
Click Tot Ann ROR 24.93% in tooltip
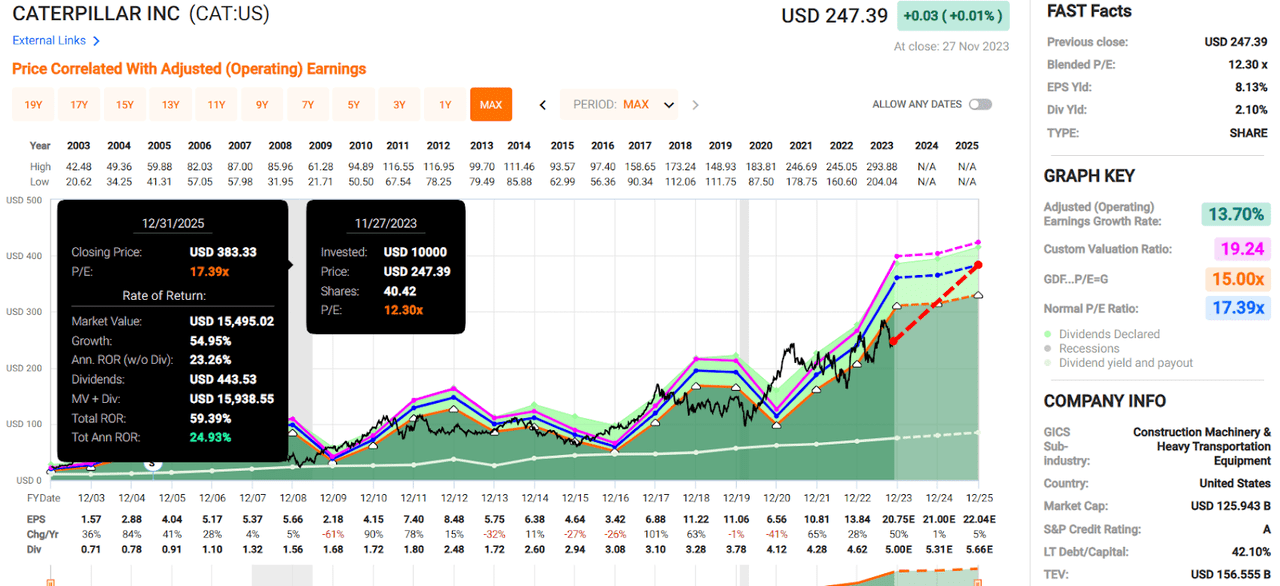(212, 437)
